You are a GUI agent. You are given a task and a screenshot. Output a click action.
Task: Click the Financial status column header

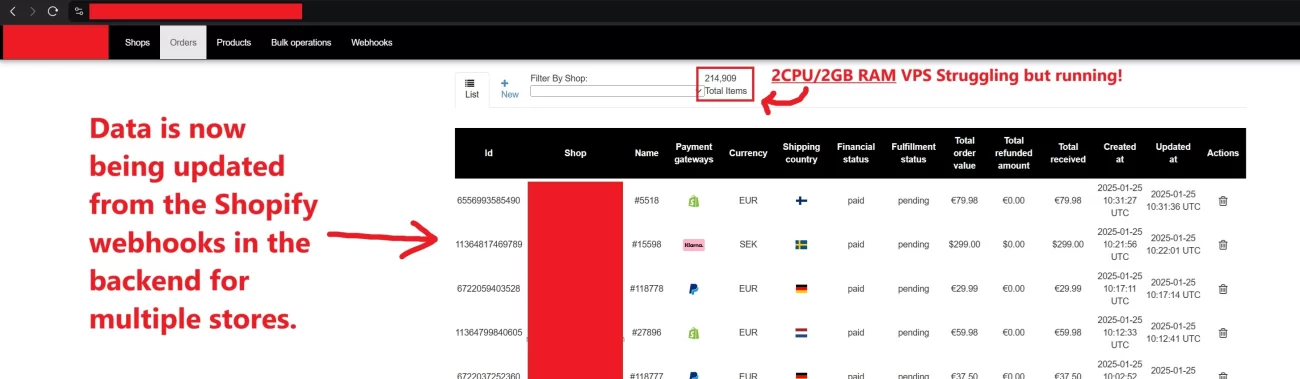click(x=856, y=153)
